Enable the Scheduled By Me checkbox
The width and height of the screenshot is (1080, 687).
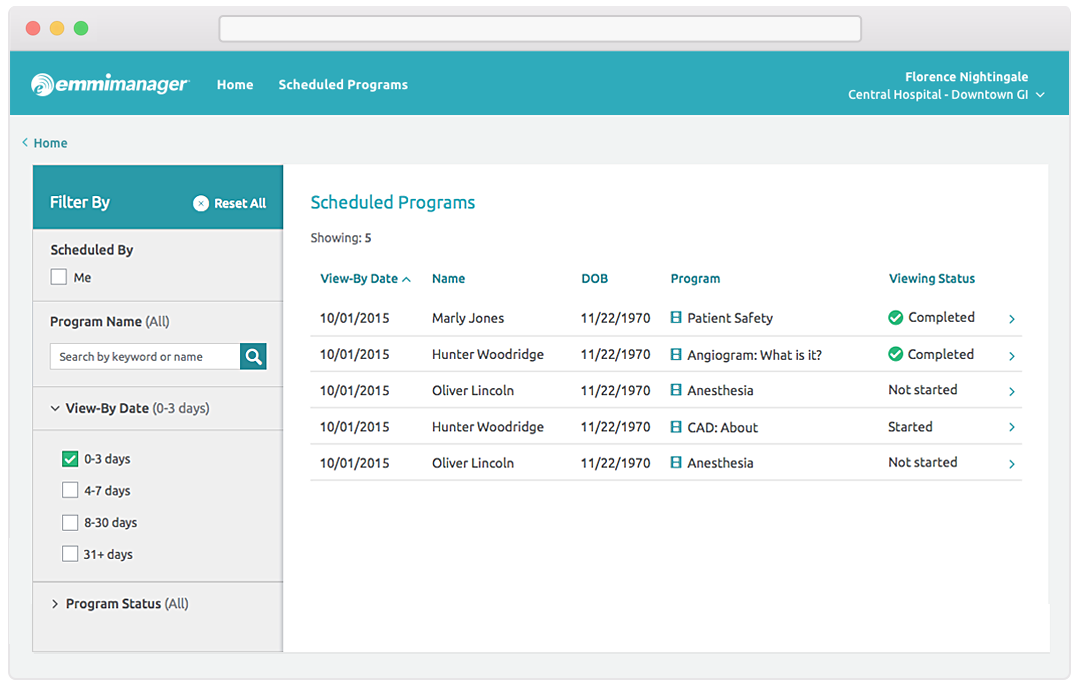pyautogui.click(x=59, y=277)
